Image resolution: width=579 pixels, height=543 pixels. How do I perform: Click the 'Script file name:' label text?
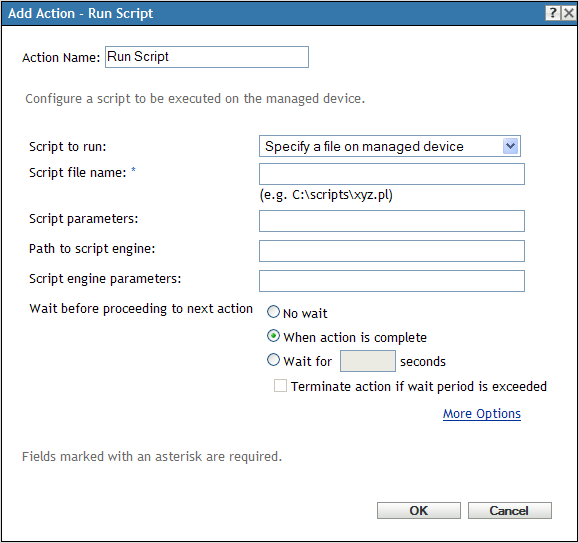point(78,173)
